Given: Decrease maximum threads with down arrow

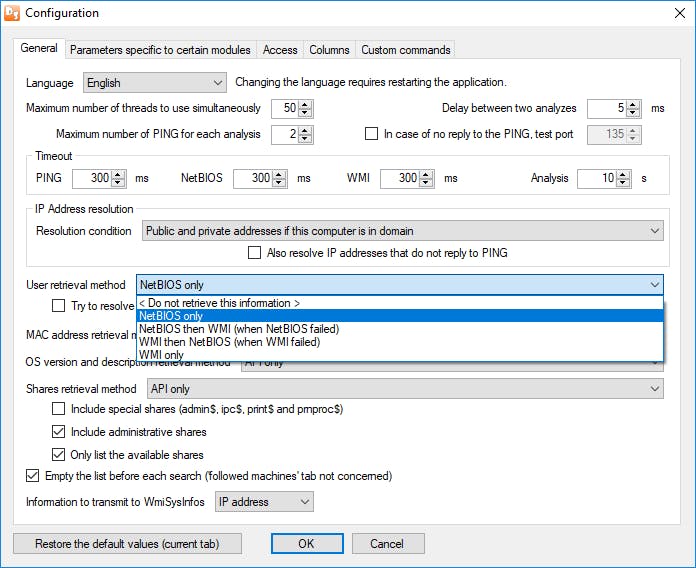Looking at the screenshot, I should click(305, 112).
